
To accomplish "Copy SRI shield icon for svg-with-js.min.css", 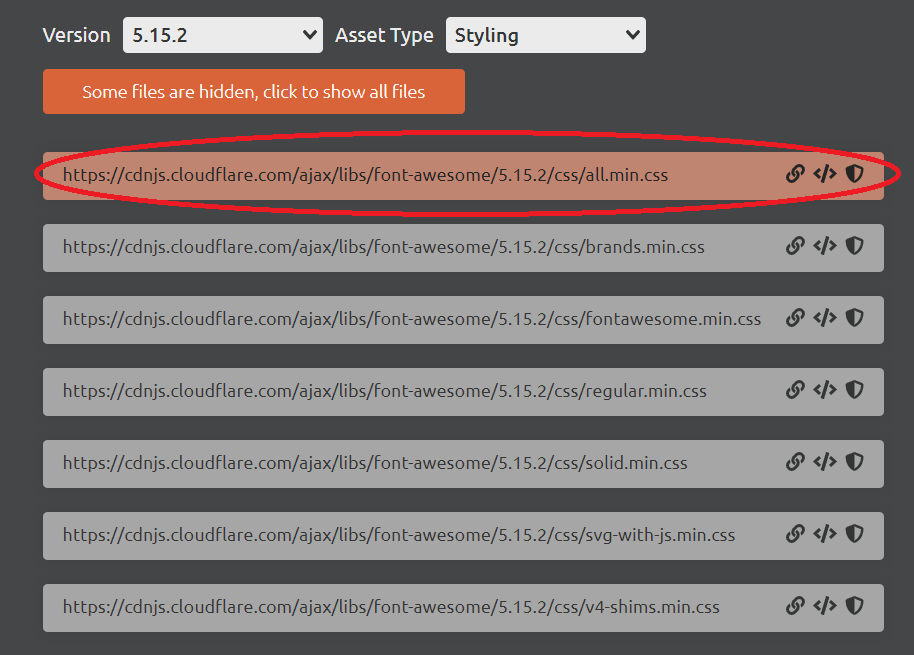I will coord(855,534).
